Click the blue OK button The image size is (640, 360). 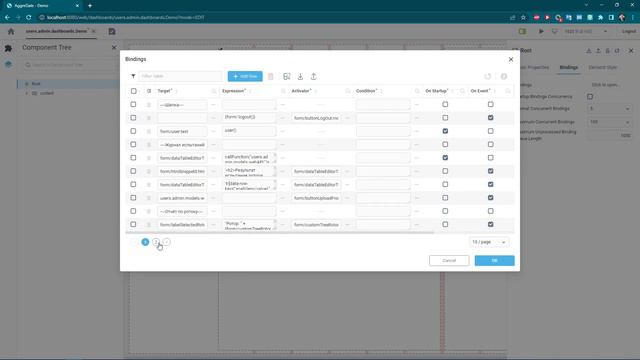coord(494,260)
